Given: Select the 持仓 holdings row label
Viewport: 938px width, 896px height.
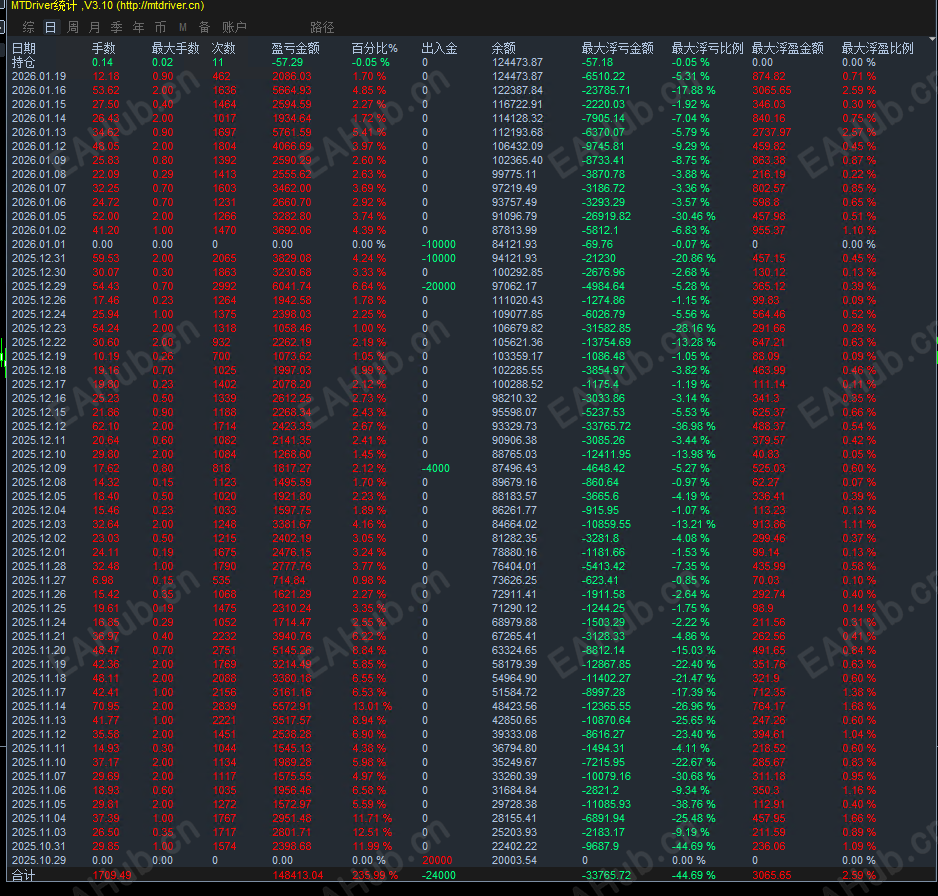Looking at the screenshot, I should pyautogui.click(x=24, y=62).
